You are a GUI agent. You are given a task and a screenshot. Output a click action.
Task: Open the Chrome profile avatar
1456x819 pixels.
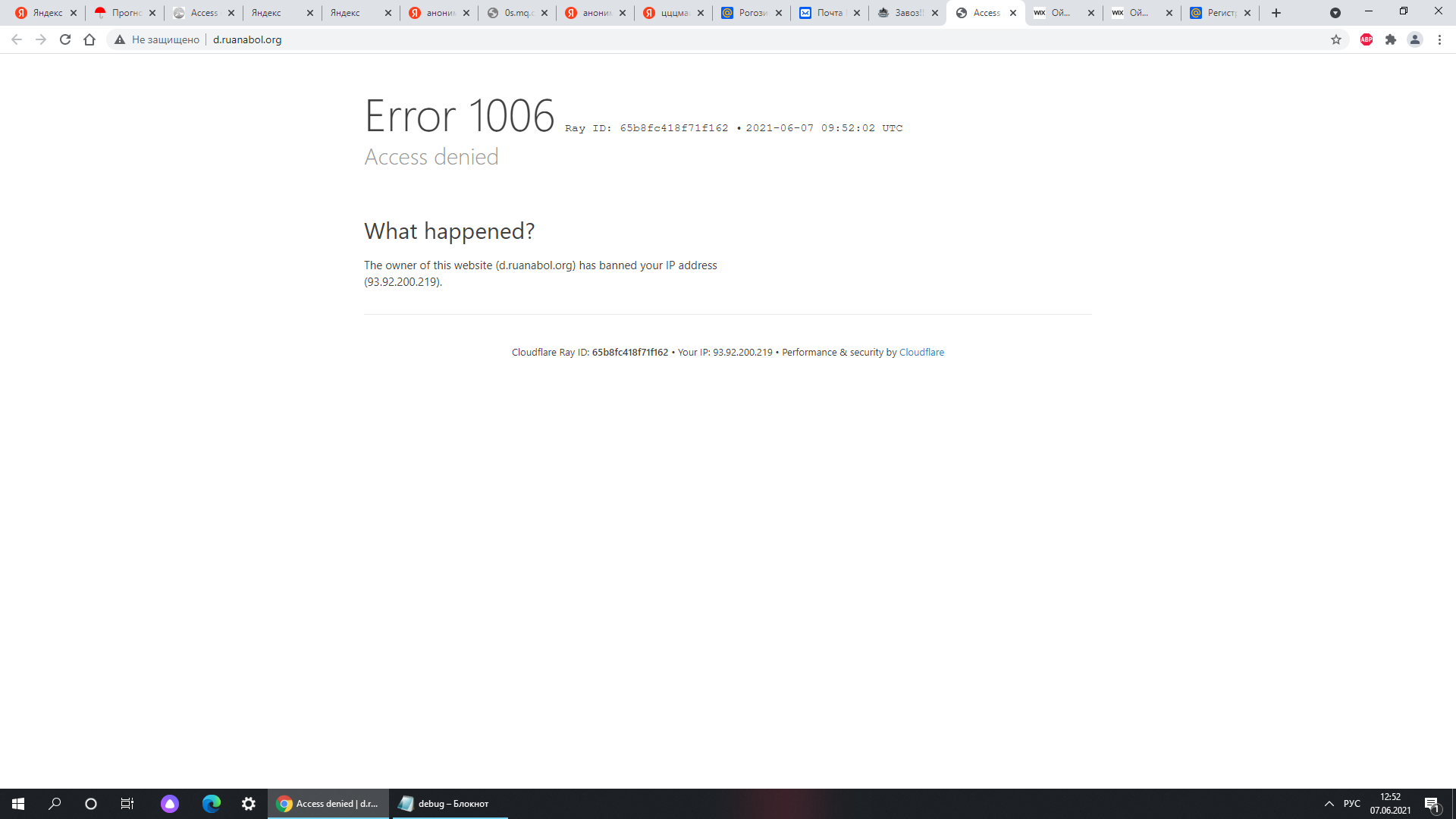tap(1415, 39)
